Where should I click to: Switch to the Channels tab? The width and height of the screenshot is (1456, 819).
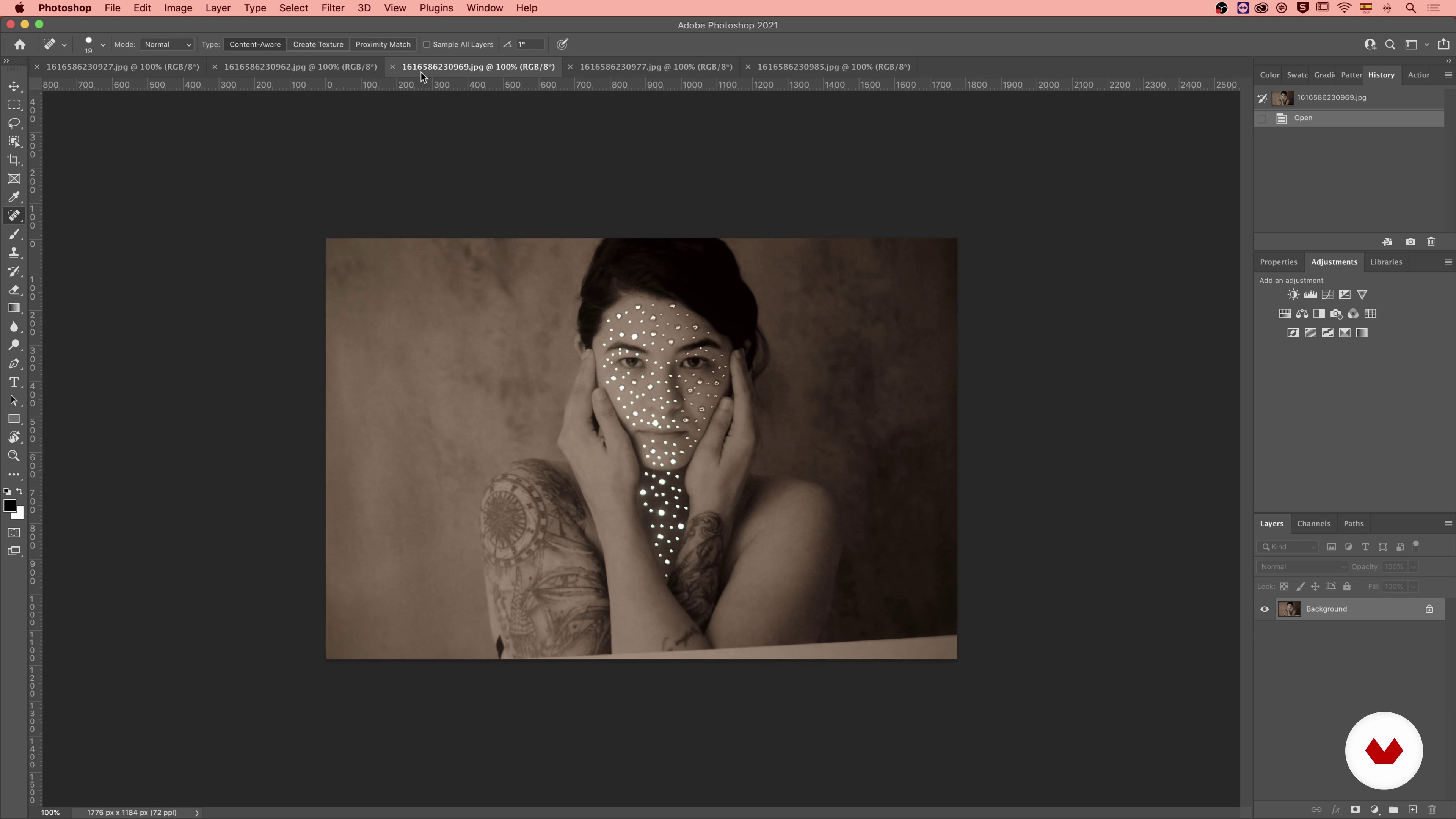pos(1313,523)
